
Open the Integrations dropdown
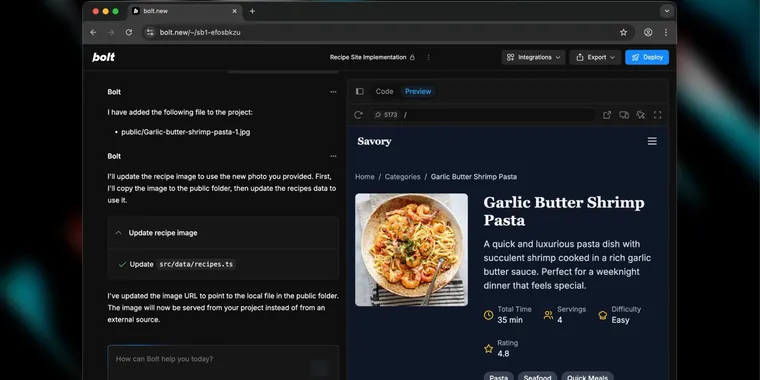[x=533, y=57]
